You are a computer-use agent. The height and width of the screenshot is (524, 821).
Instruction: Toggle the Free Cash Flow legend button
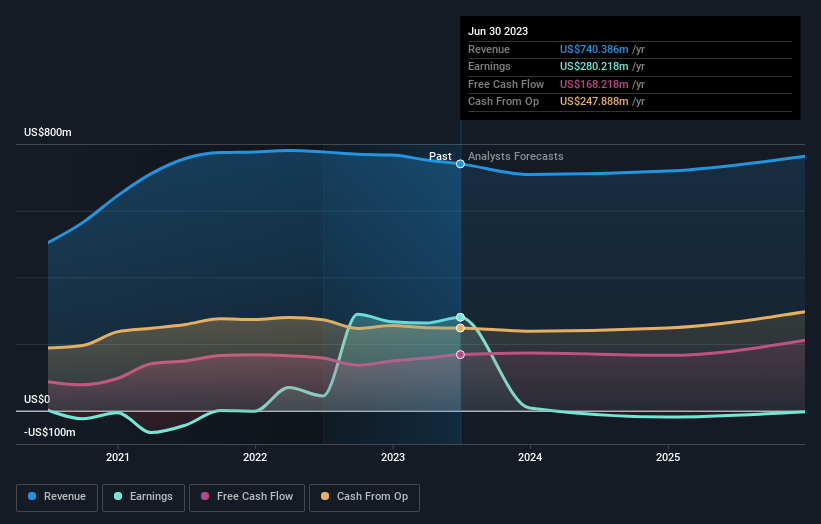pos(247,497)
